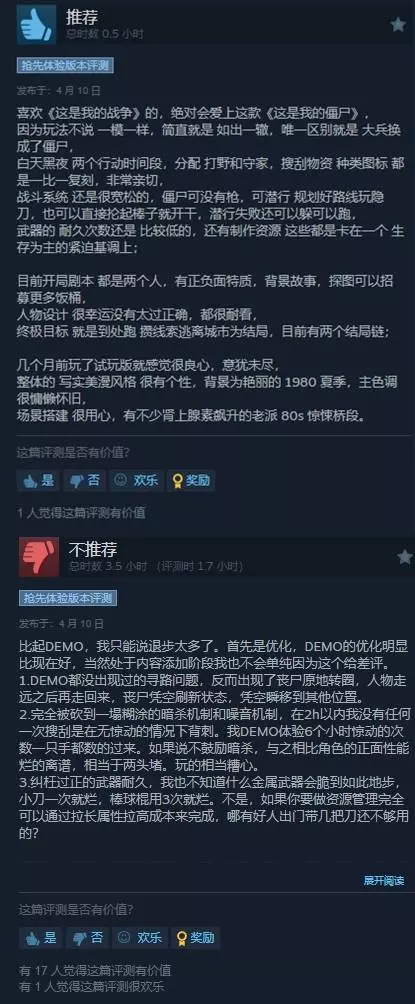This screenshot has width=415, height=1004.
Task: Click the second 抢先体验版本评测 tag
Action: point(68,598)
